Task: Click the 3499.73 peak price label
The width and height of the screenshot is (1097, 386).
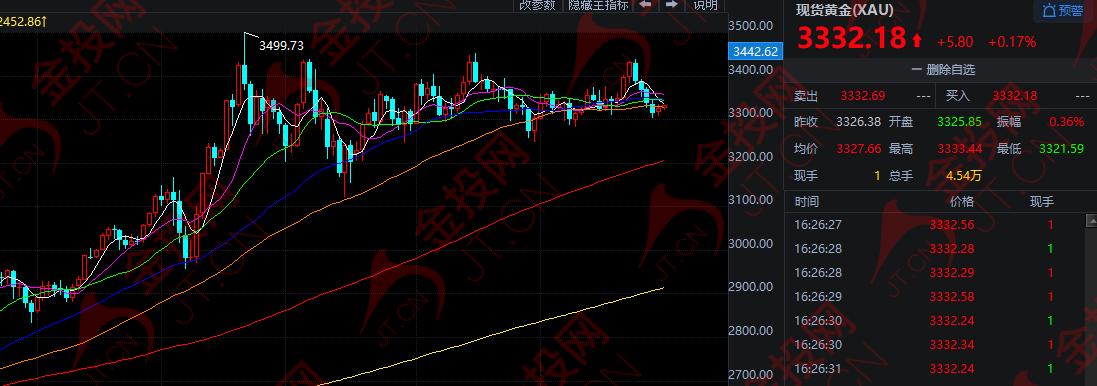Action: (281, 45)
